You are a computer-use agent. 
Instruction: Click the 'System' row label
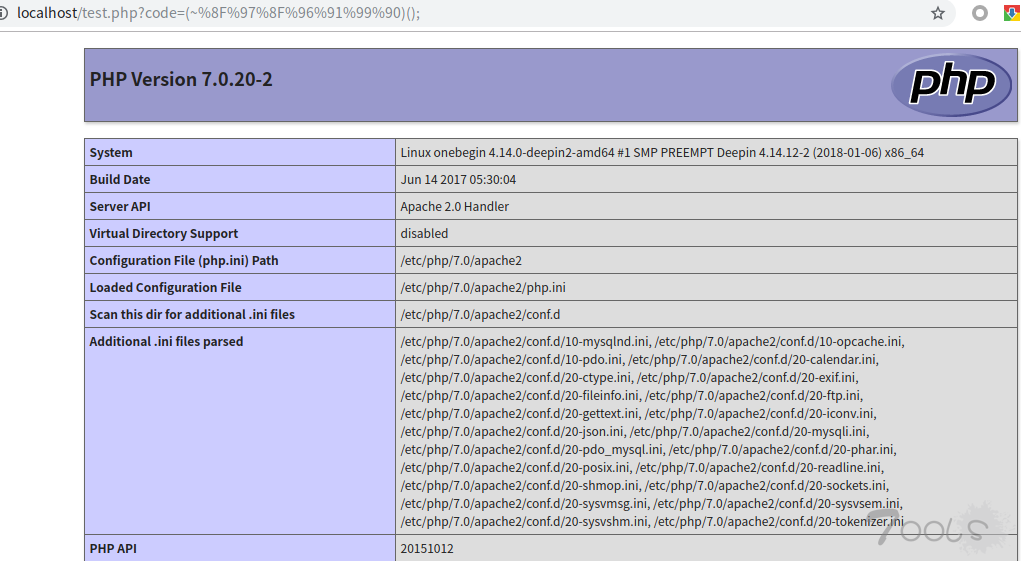tap(111, 152)
